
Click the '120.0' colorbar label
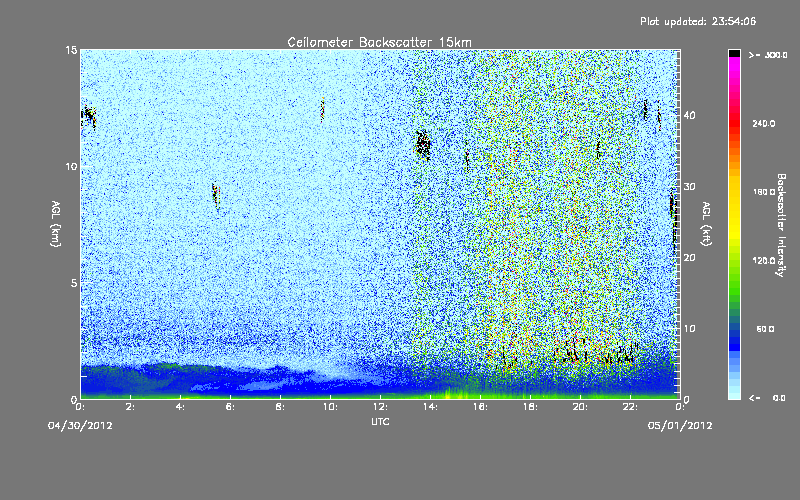764,261
